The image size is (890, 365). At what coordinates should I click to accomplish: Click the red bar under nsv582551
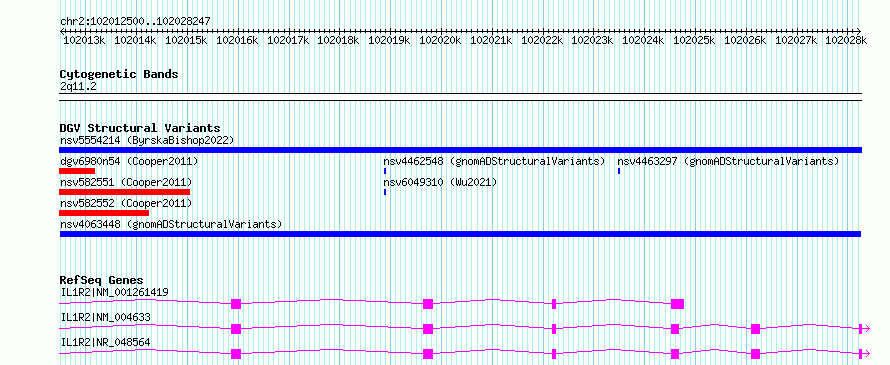pyautogui.click(x=124, y=192)
